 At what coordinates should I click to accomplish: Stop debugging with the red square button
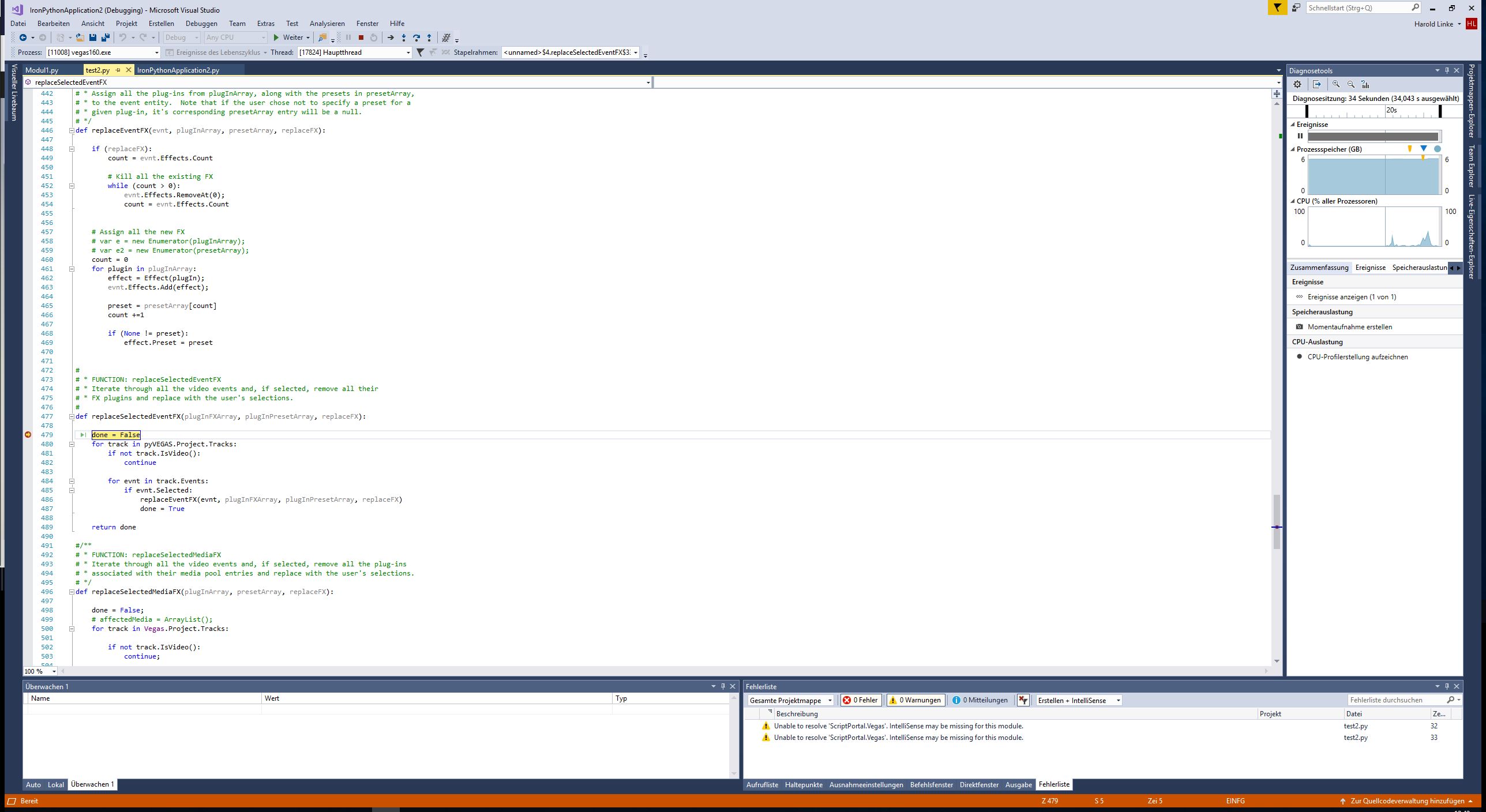point(361,37)
